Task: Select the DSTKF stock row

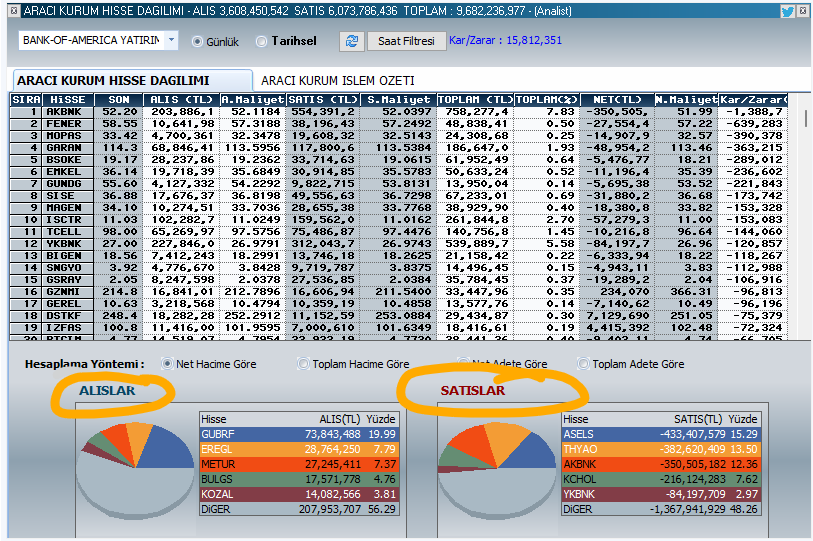Action: coord(399,315)
